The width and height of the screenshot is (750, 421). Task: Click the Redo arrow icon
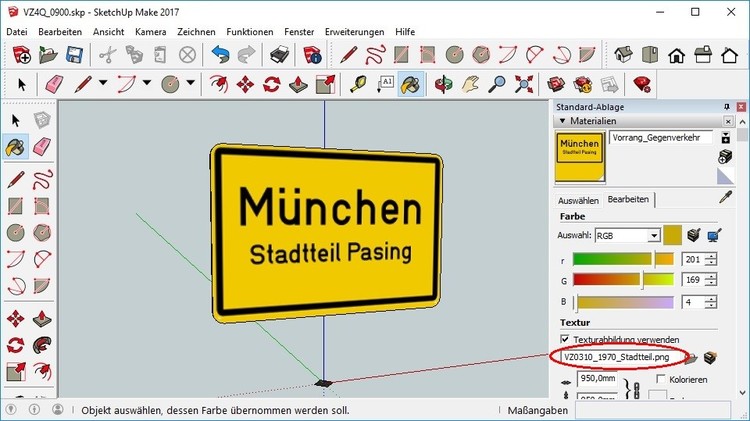point(246,55)
